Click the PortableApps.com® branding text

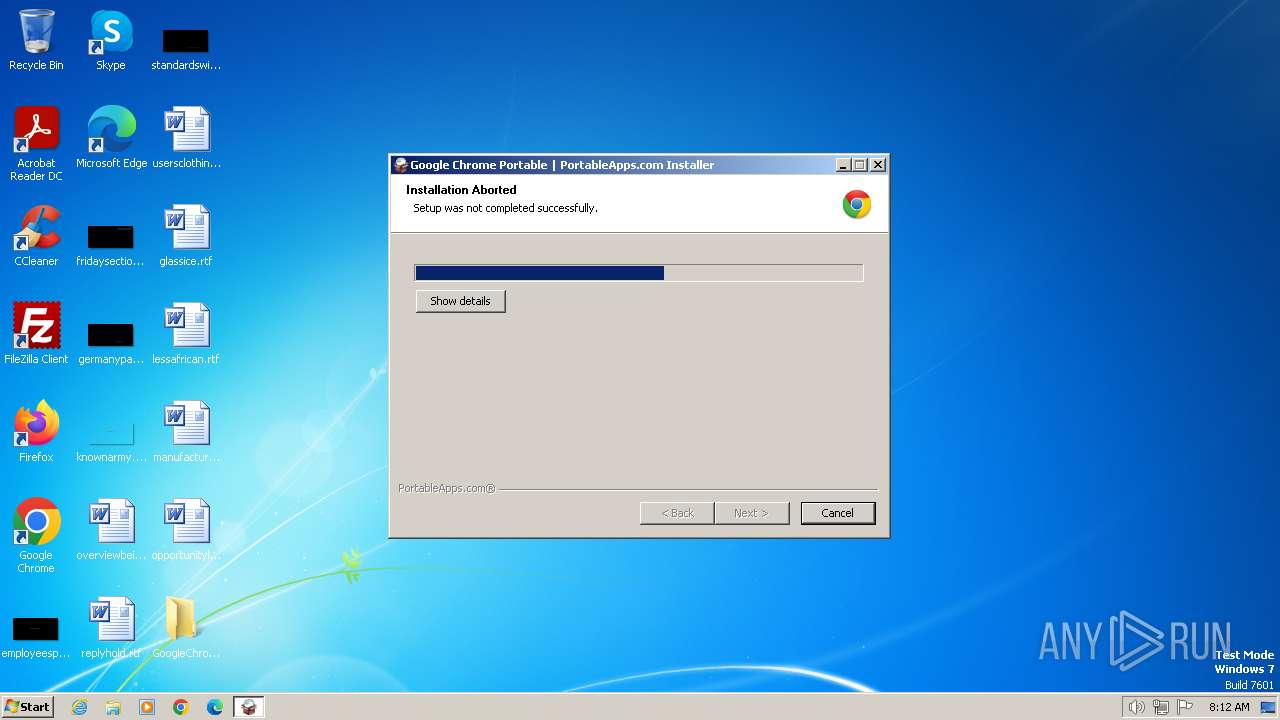(x=447, y=489)
